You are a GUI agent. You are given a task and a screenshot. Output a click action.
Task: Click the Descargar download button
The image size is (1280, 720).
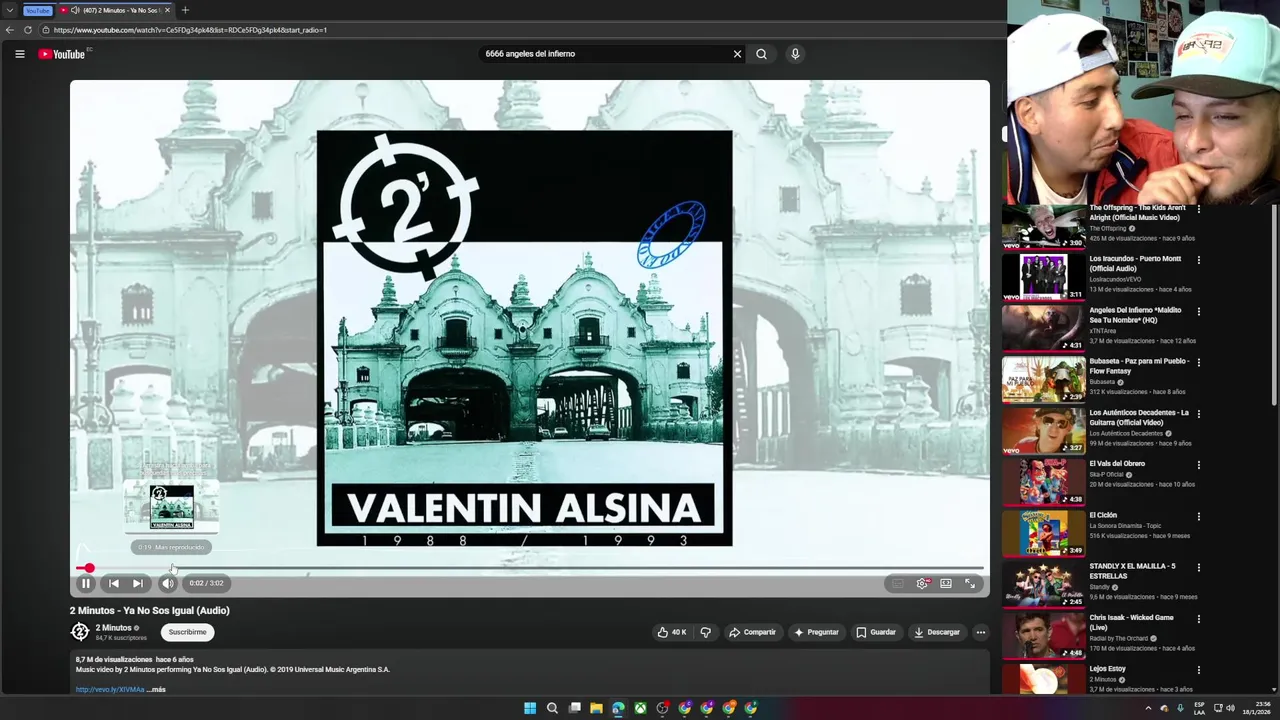coord(937,632)
